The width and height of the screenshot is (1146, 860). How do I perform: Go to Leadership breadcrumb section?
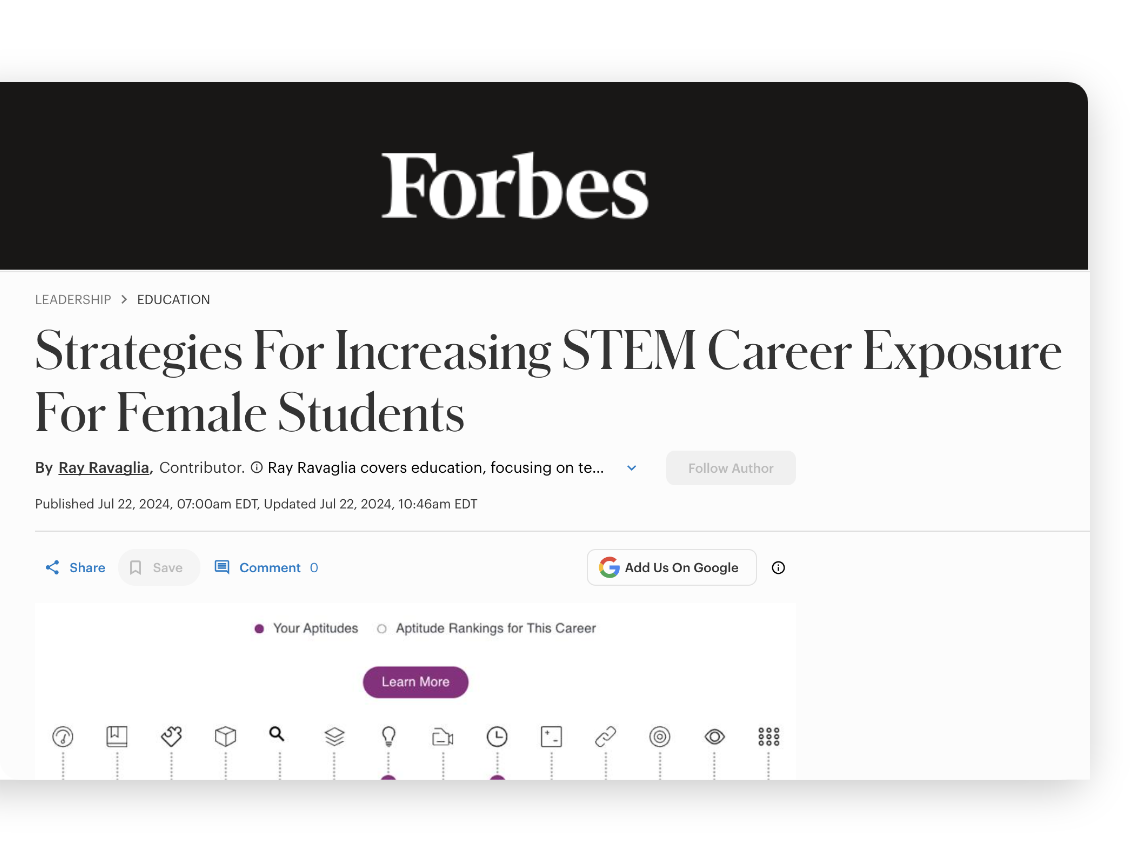(73, 300)
